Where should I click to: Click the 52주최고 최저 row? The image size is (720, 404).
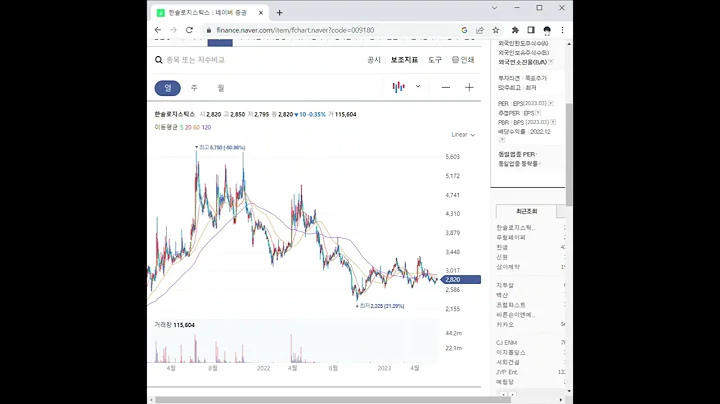point(517,87)
